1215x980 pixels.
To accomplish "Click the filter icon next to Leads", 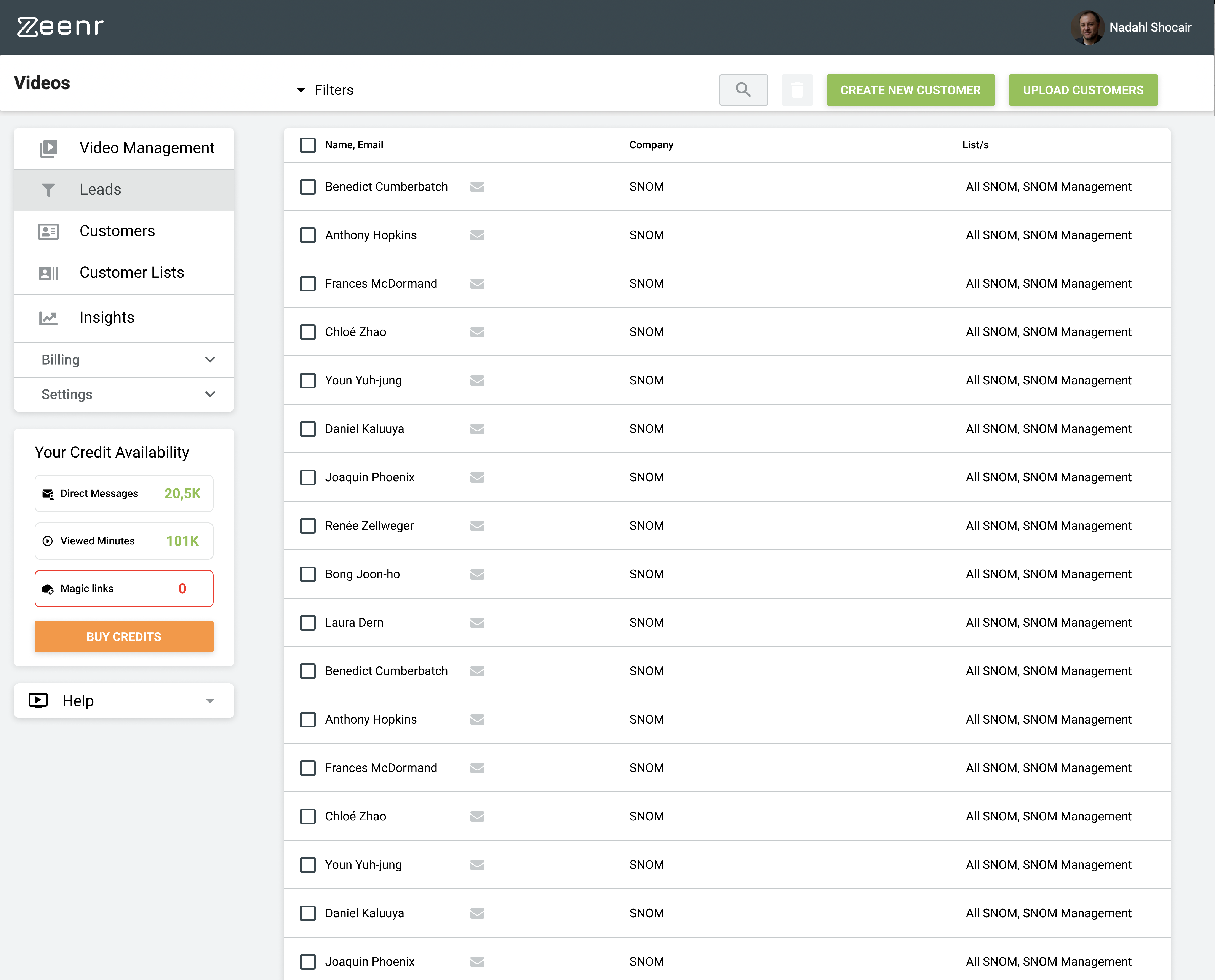I will (x=48, y=190).
